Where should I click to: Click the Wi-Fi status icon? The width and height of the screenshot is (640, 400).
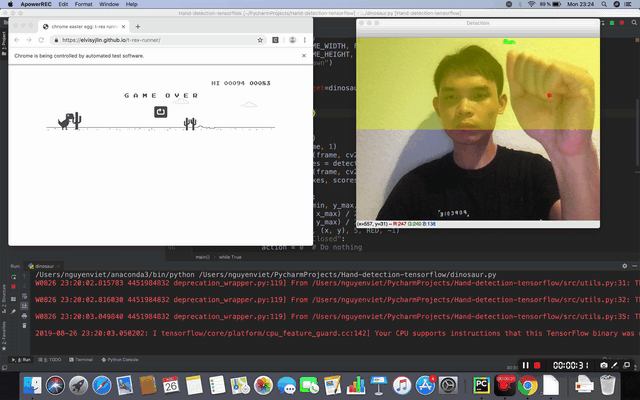point(531,4)
